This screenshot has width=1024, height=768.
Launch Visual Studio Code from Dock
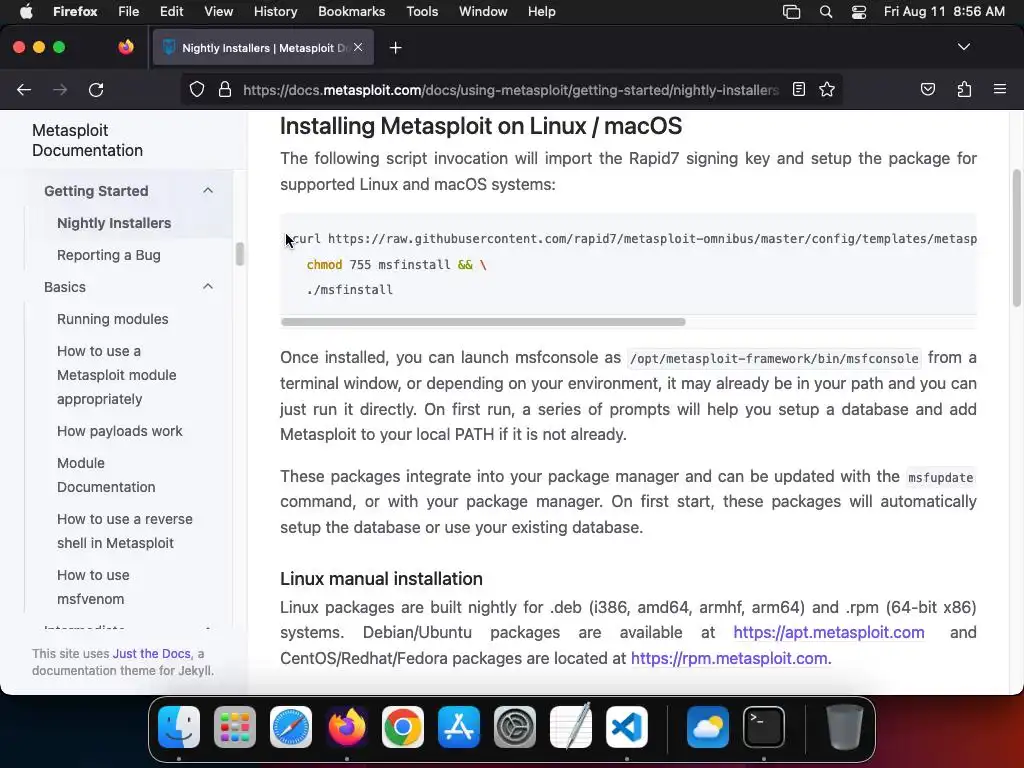(627, 727)
